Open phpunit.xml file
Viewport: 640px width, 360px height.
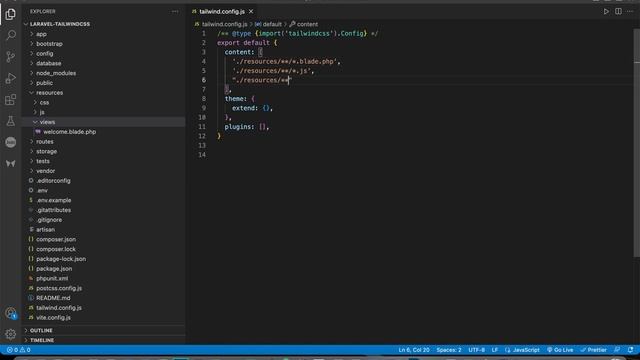(52, 279)
